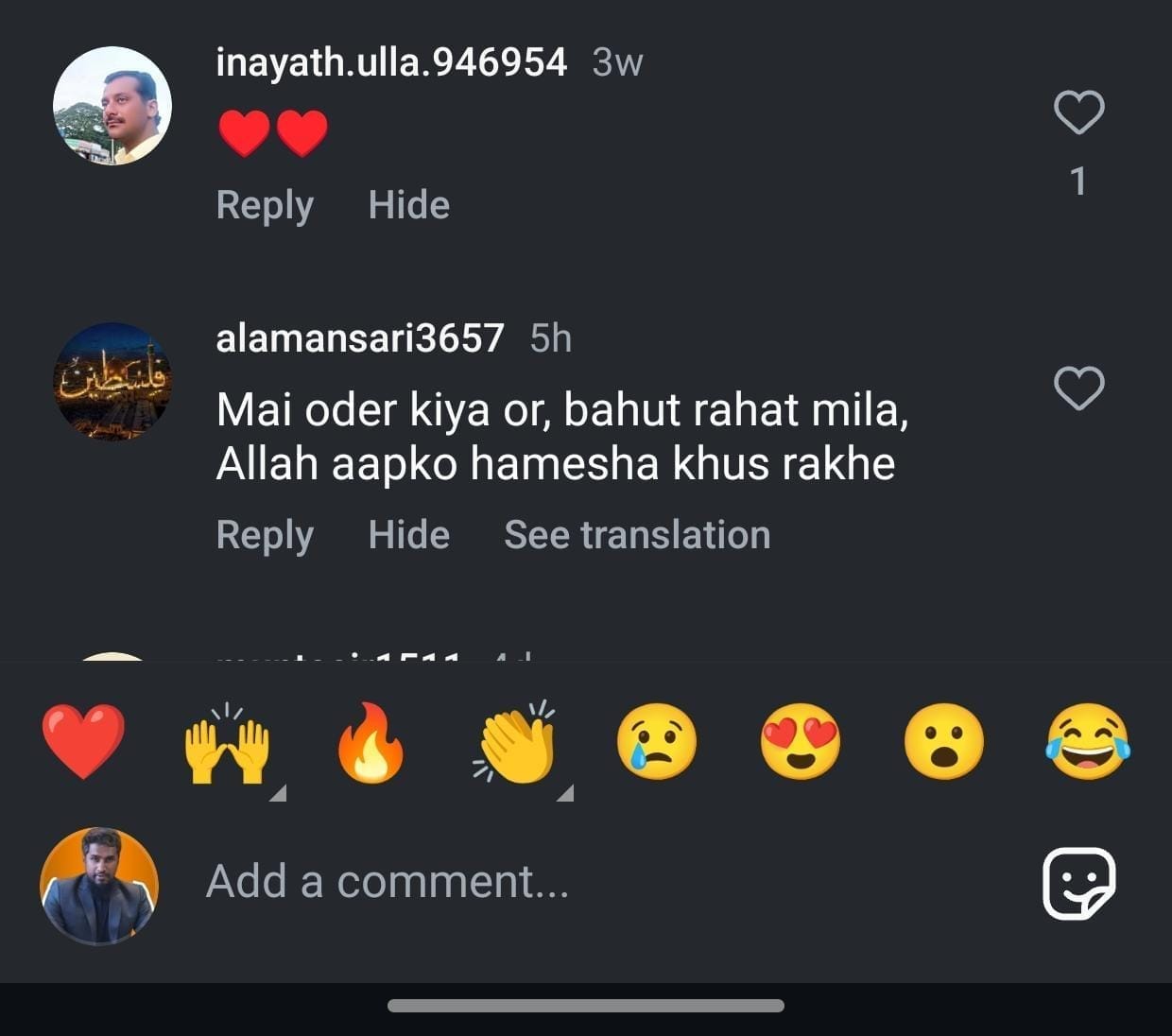Select the heart-eyes emoji

[x=801, y=742]
